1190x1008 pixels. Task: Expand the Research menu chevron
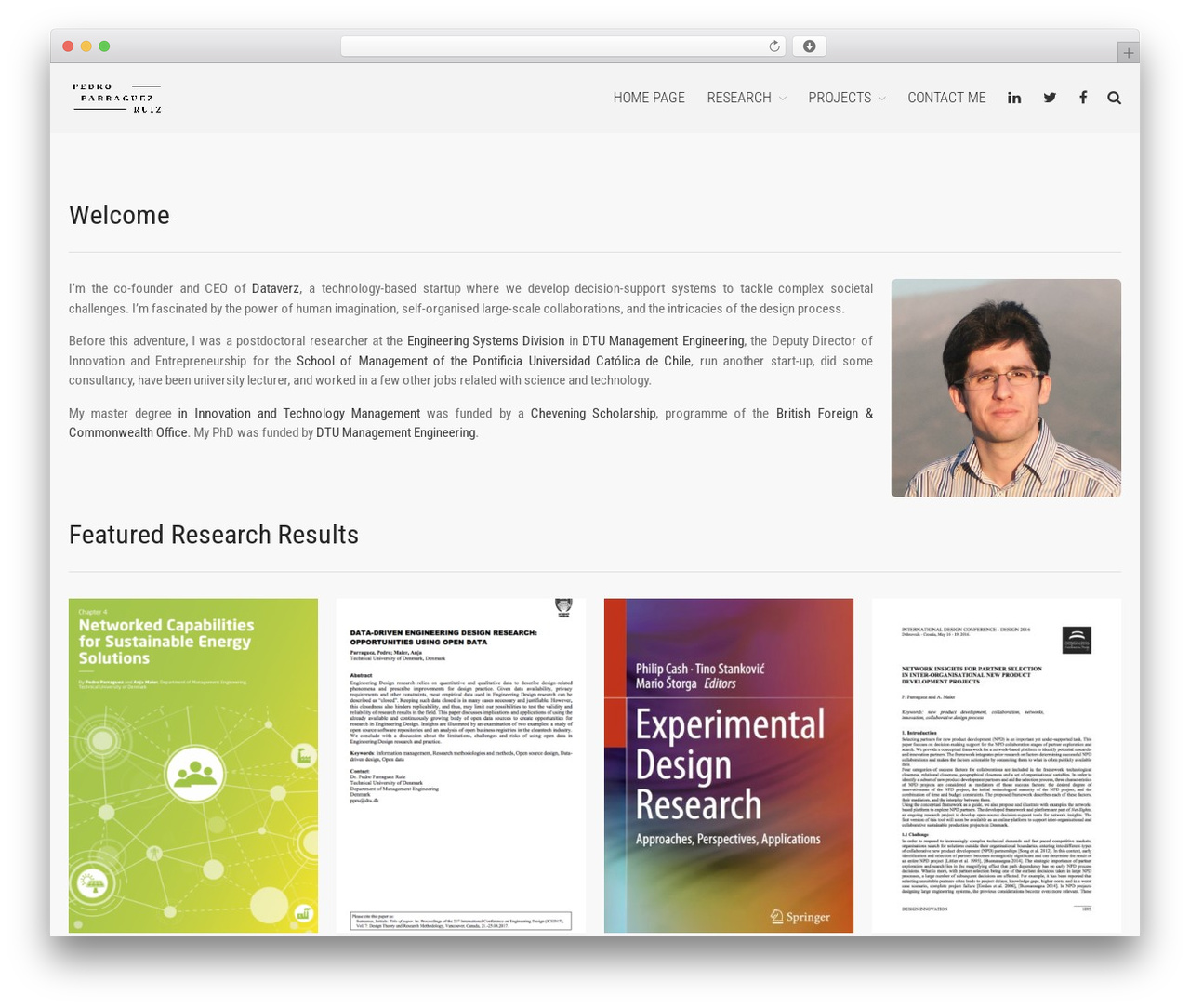coord(783,99)
